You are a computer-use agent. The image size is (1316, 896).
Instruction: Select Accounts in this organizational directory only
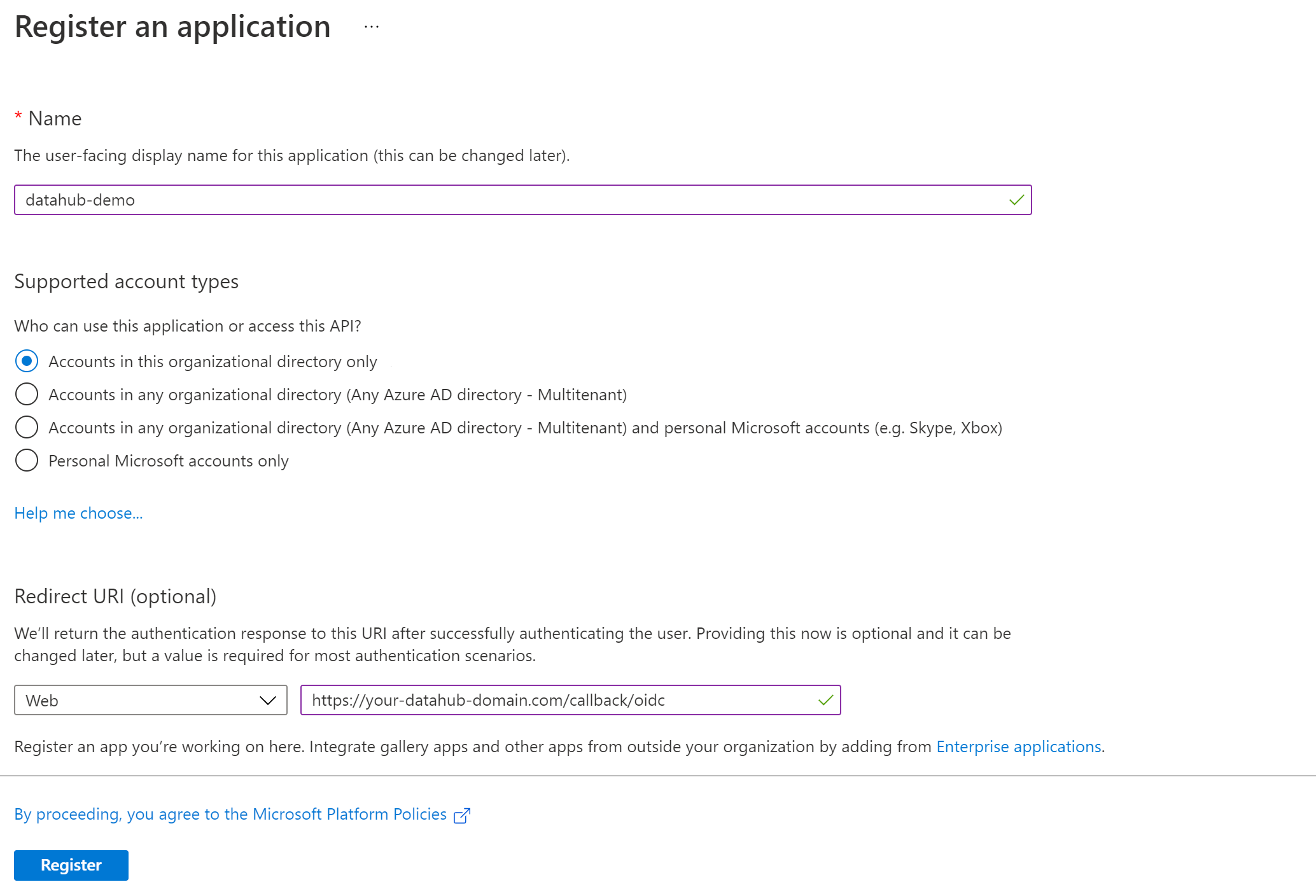tap(27, 361)
